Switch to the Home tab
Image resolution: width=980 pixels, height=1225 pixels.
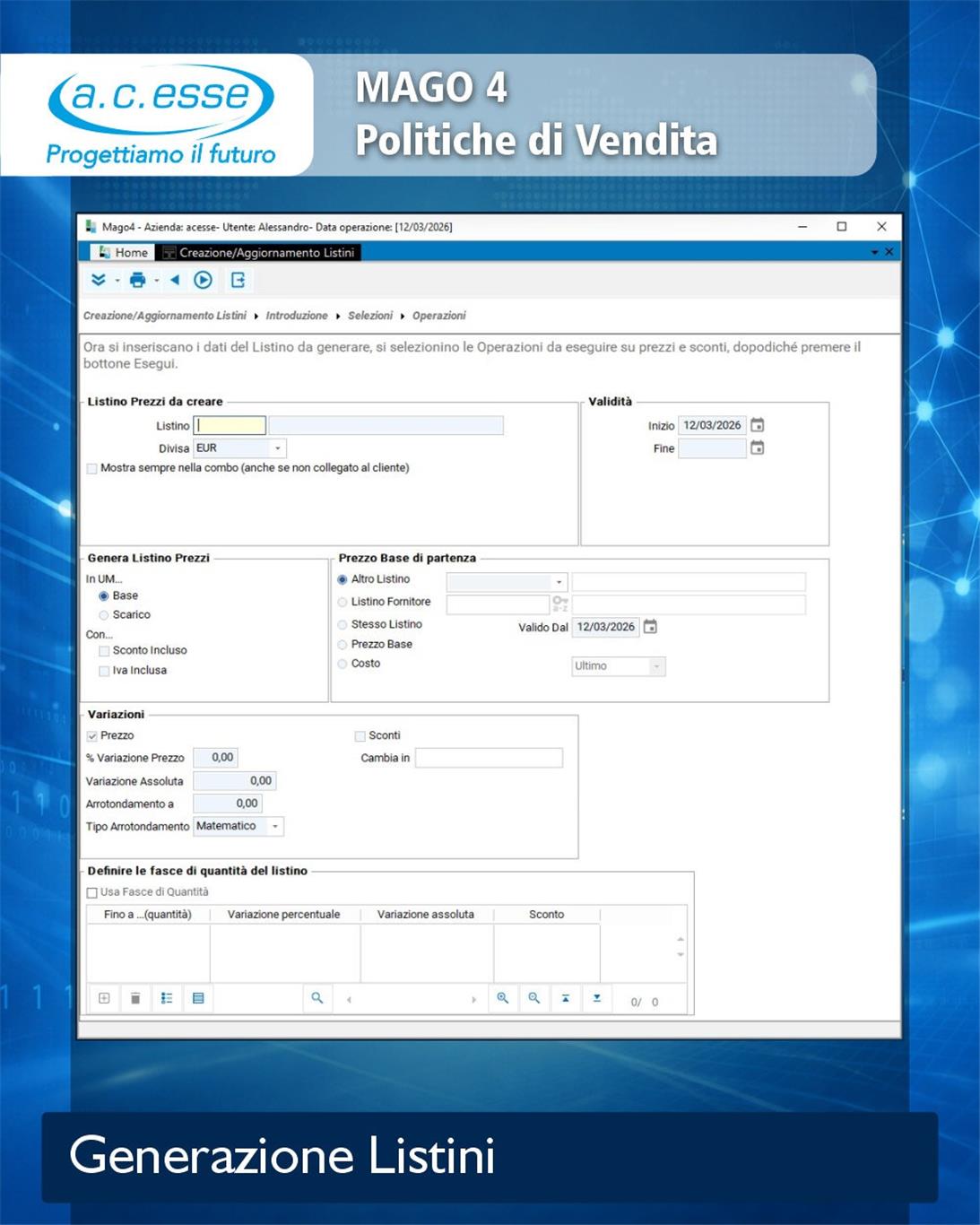[x=124, y=253]
